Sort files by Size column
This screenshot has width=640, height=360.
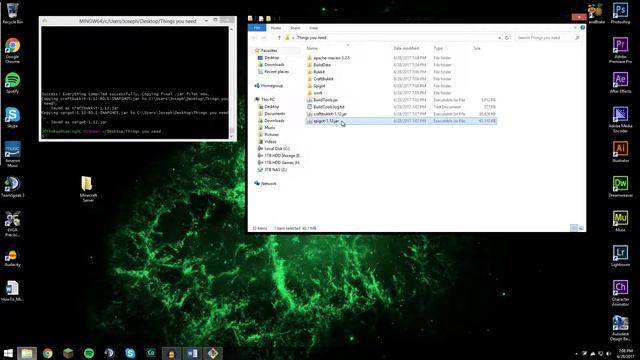coord(477,48)
